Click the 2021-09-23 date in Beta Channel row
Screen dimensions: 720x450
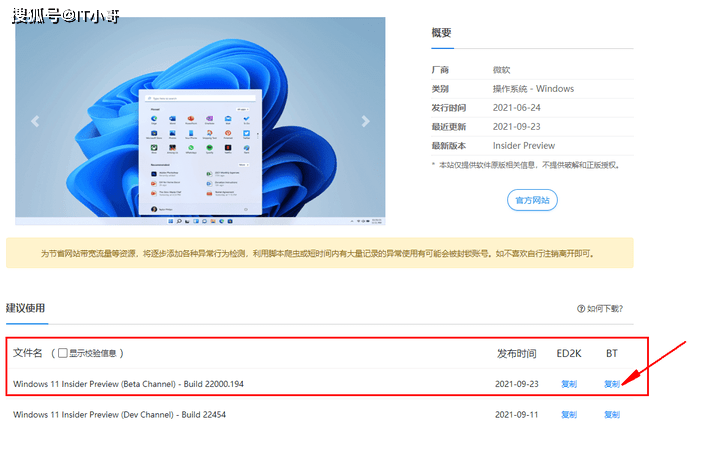point(517,384)
